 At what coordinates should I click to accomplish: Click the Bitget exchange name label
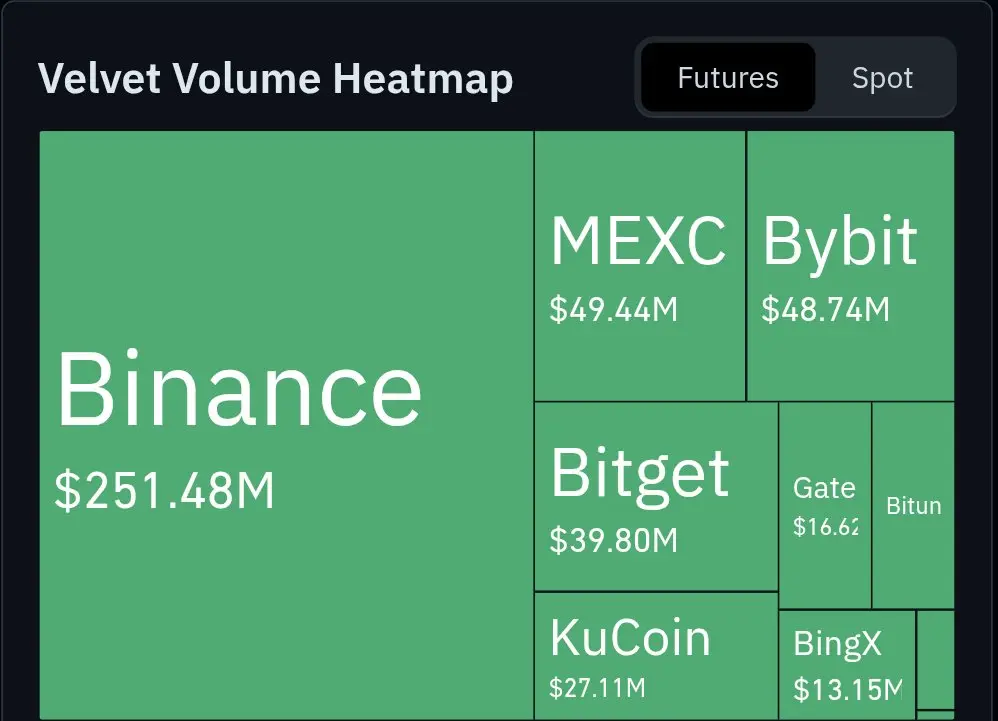click(640, 476)
